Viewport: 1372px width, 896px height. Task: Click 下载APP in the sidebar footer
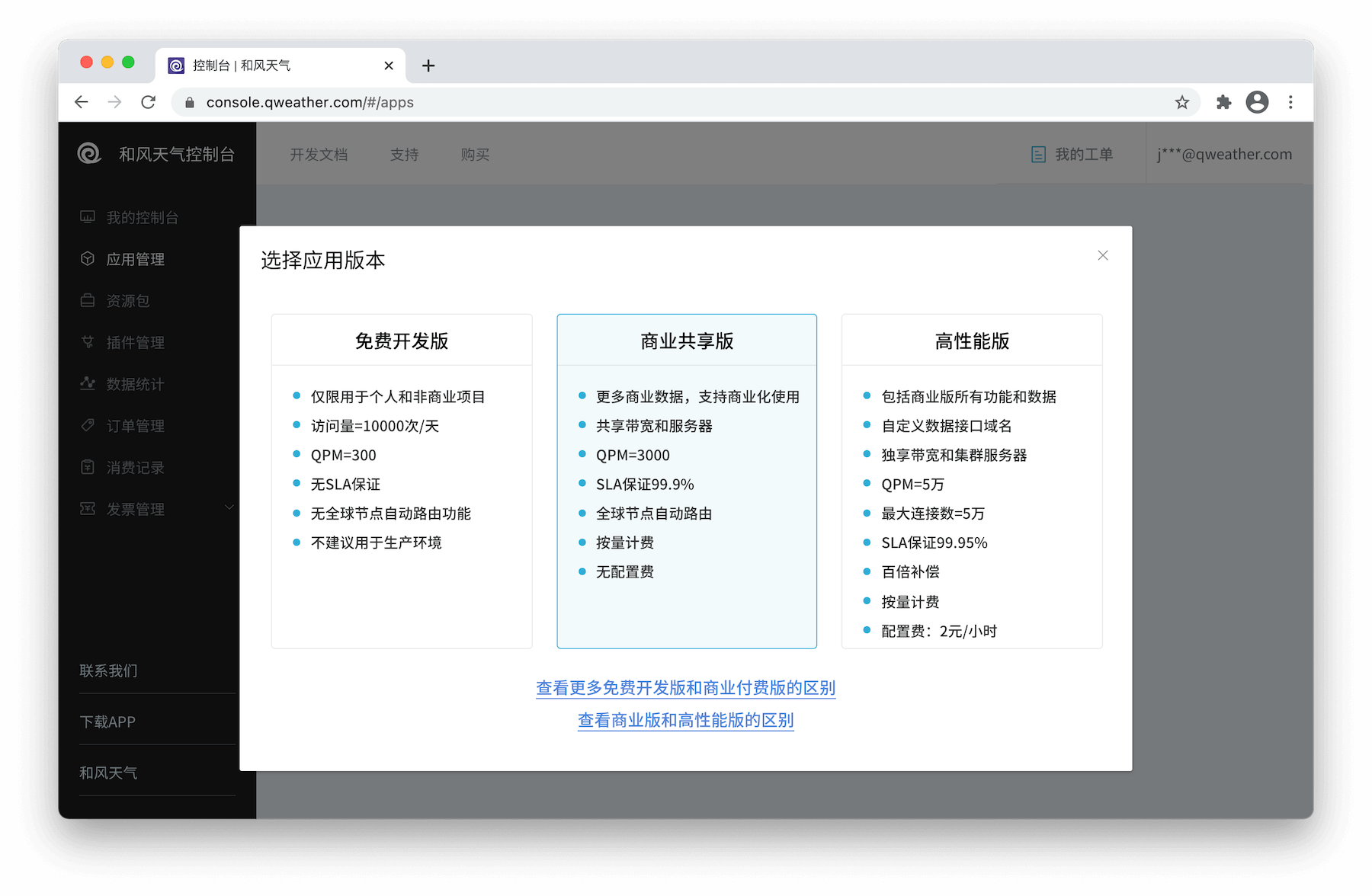pyautogui.click(x=107, y=722)
